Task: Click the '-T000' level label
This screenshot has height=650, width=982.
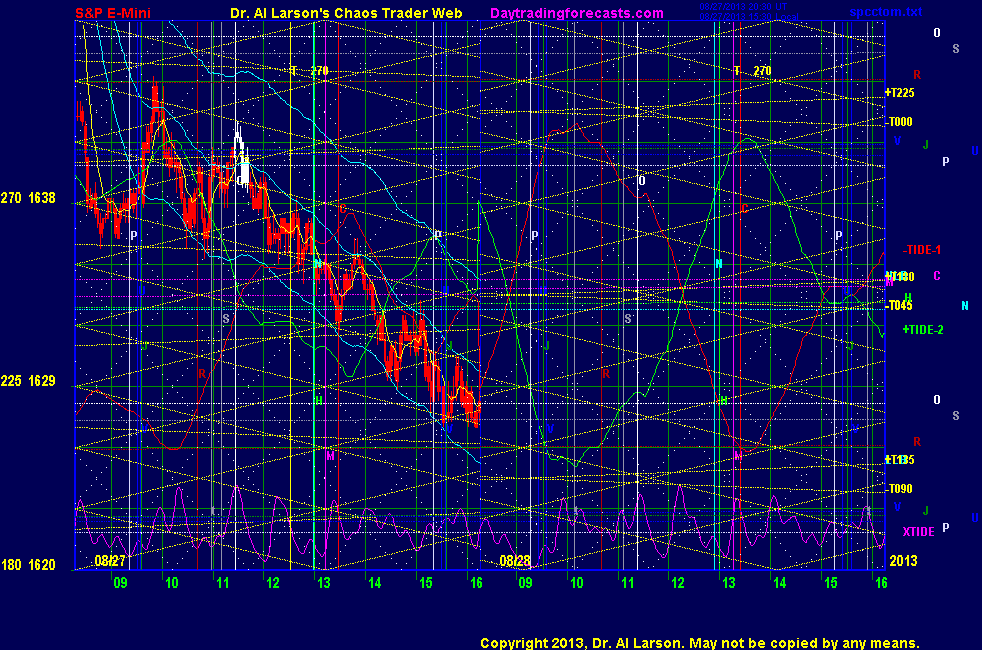Action: coord(900,121)
